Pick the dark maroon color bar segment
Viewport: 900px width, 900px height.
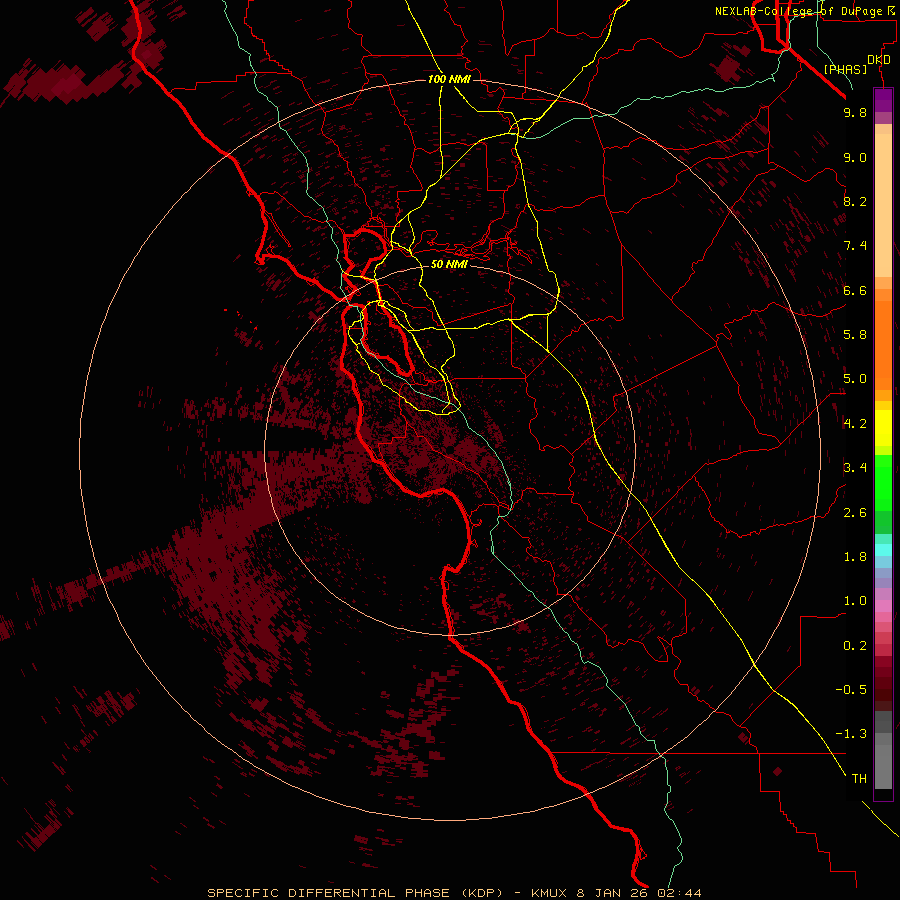point(883,684)
